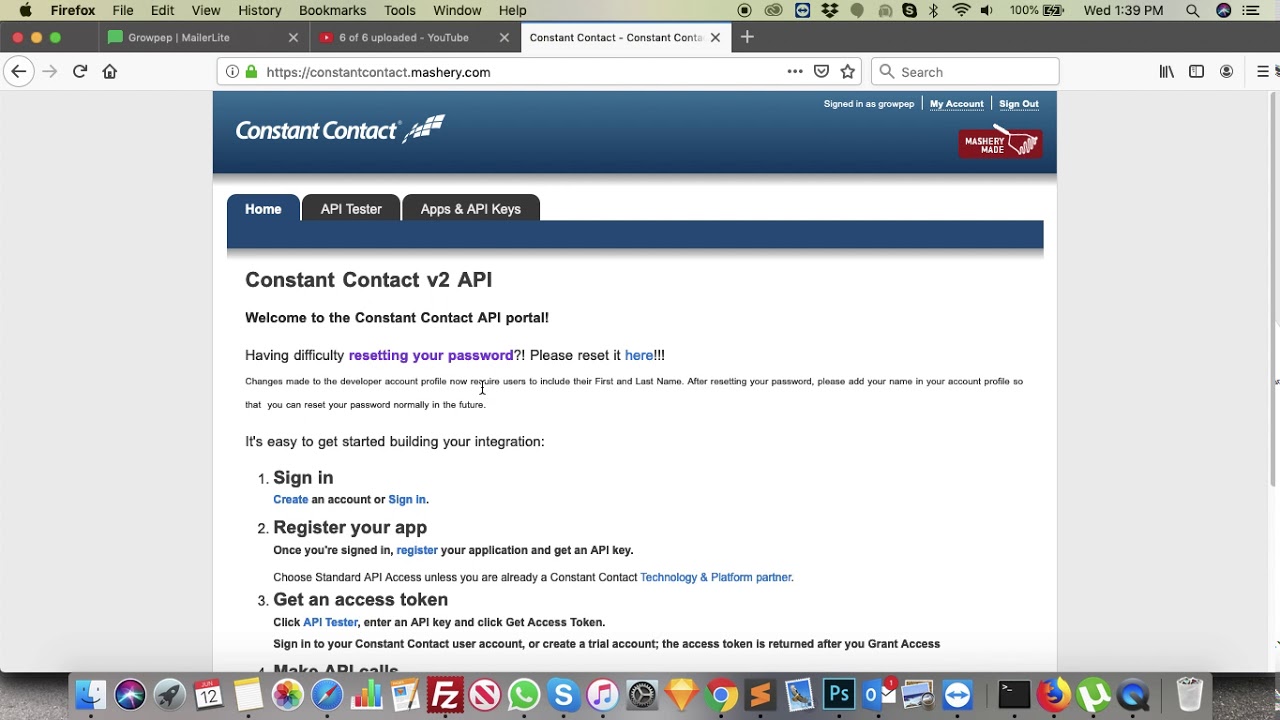This screenshot has height=720, width=1280.
Task: Click the 'here' reset link
Action: (x=639, y=355)
